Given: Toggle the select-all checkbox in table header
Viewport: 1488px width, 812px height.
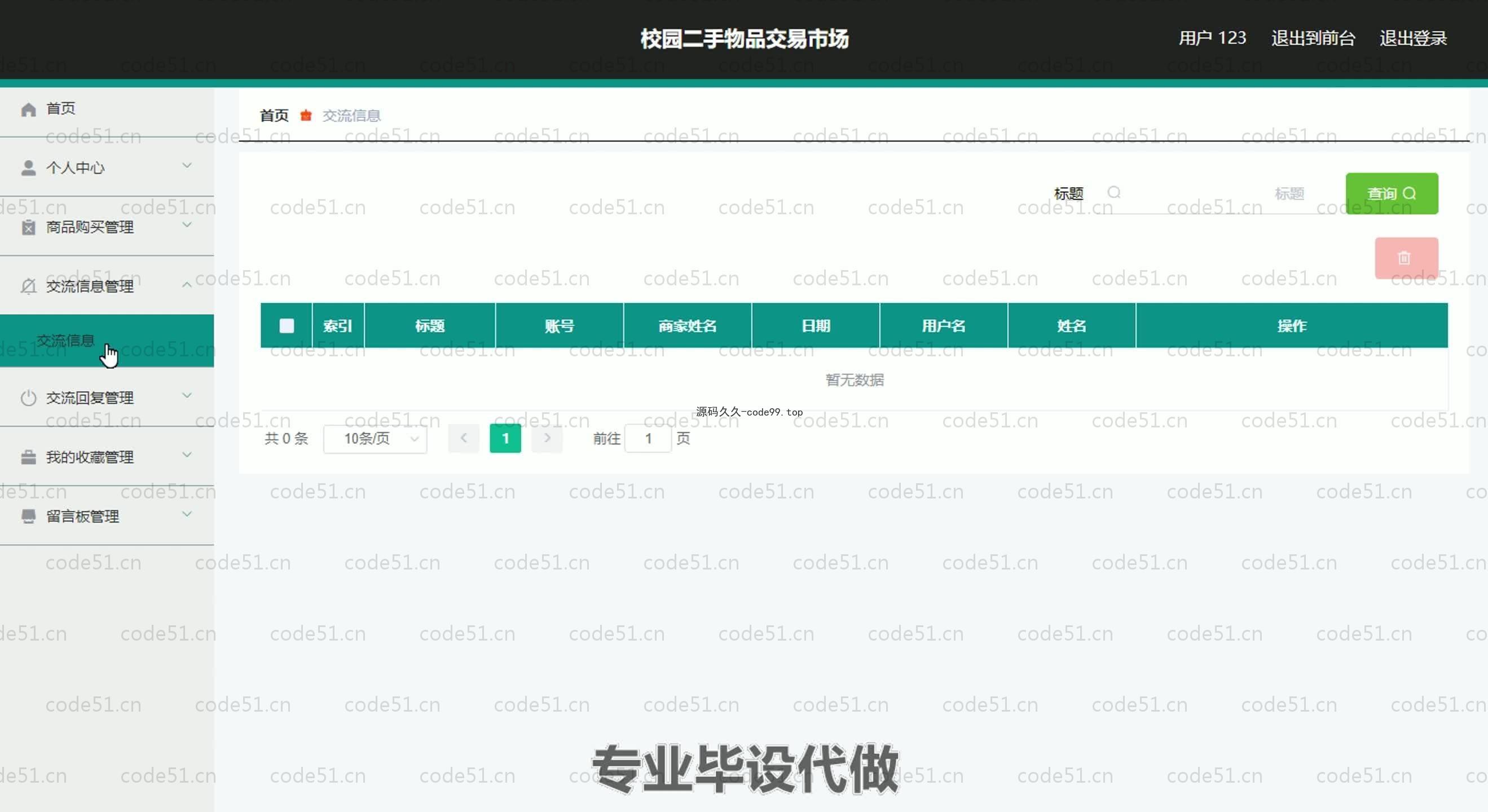Looking at the screenshot, I should [x=287, y=326].
